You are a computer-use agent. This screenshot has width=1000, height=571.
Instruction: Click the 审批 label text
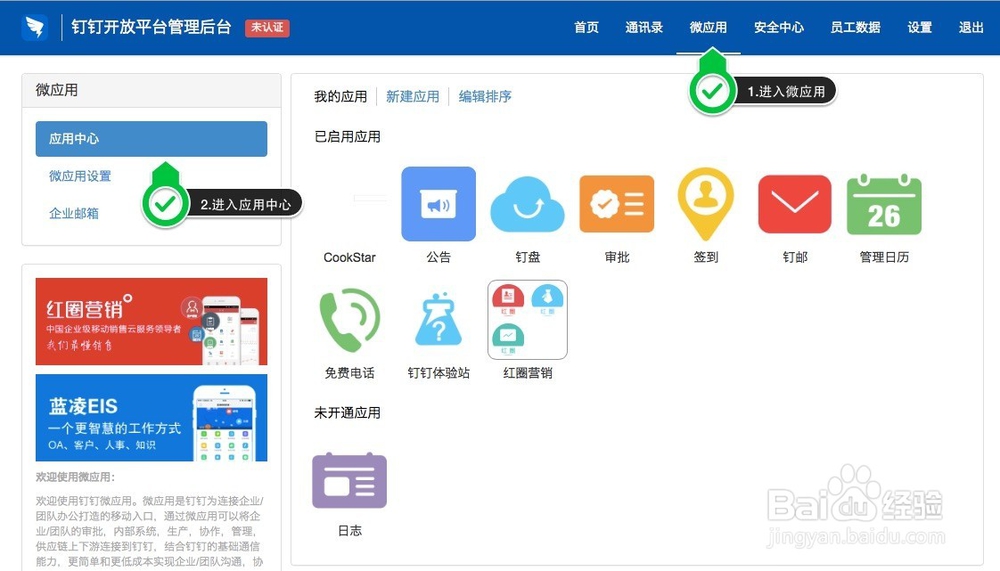[x=617, y=257]
